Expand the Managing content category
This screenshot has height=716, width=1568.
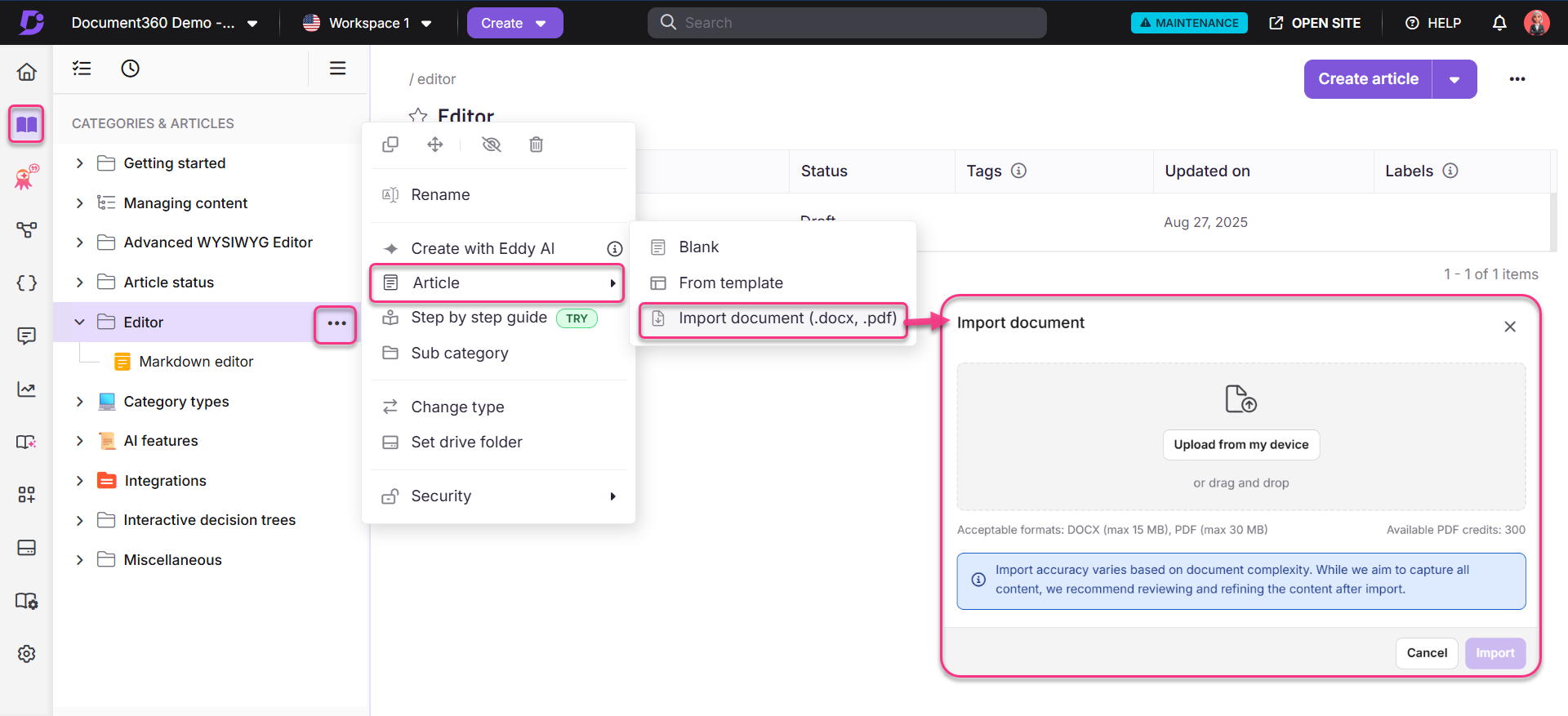click(79, 203)
